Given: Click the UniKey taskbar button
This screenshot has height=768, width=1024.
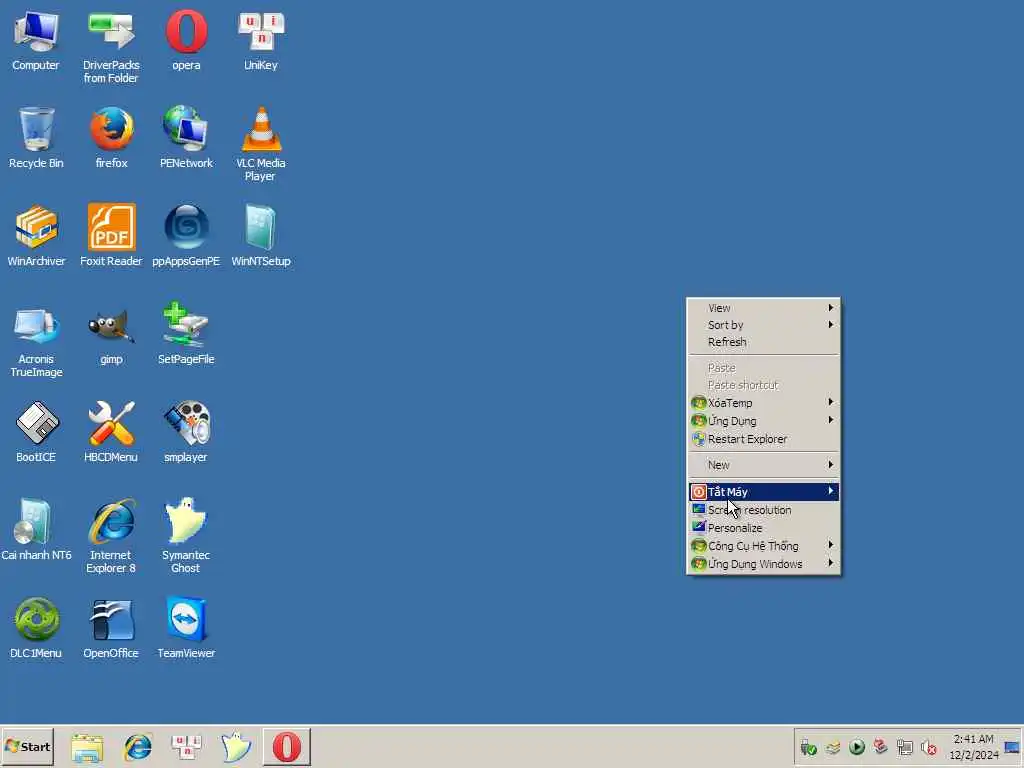Looking at the screenshot, I should (187, 748).
